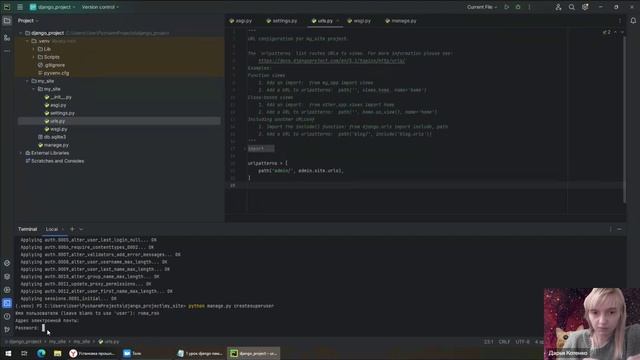The image size is (640, 360).
Task: Hide the terminal panel
Action: [620, 229]
